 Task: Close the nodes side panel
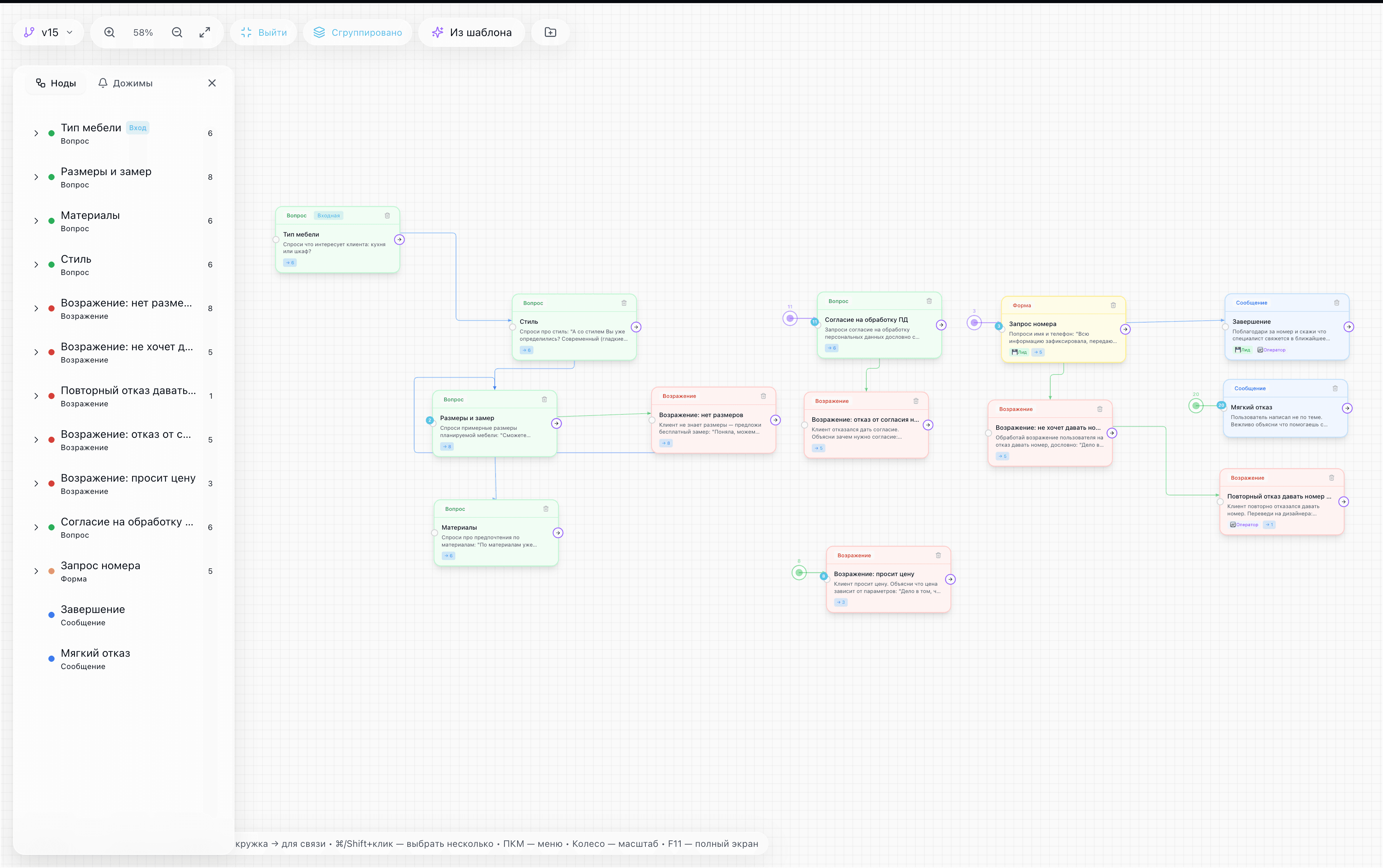click(212, 83)
